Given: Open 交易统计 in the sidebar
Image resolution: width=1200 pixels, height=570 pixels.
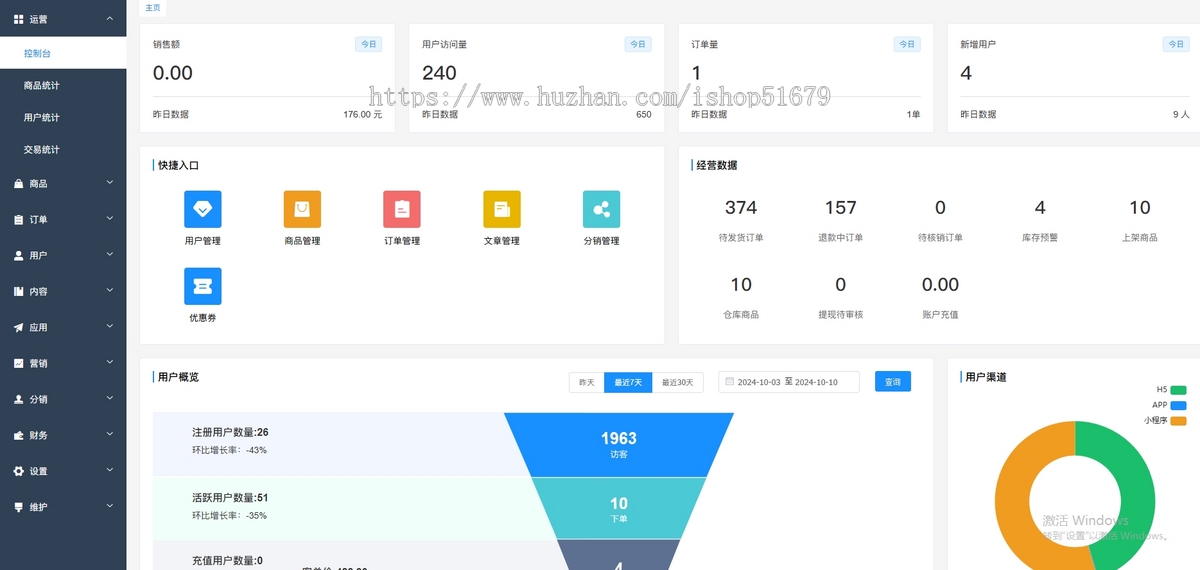Looking at the screenshot, I should pyautogui.click(x=63, y=149).
